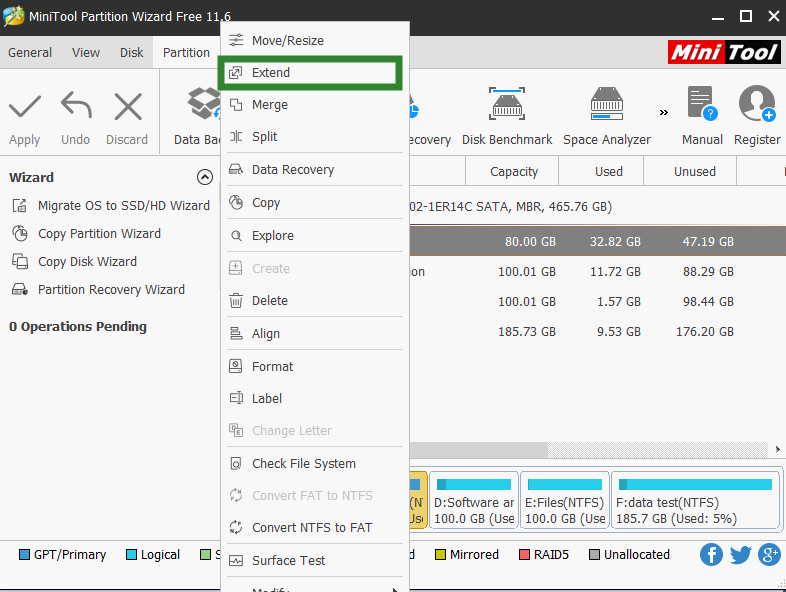The width and height of the screenshot is (786, 592).
Task: Choose Check File System entry
Action: [315, 464]
